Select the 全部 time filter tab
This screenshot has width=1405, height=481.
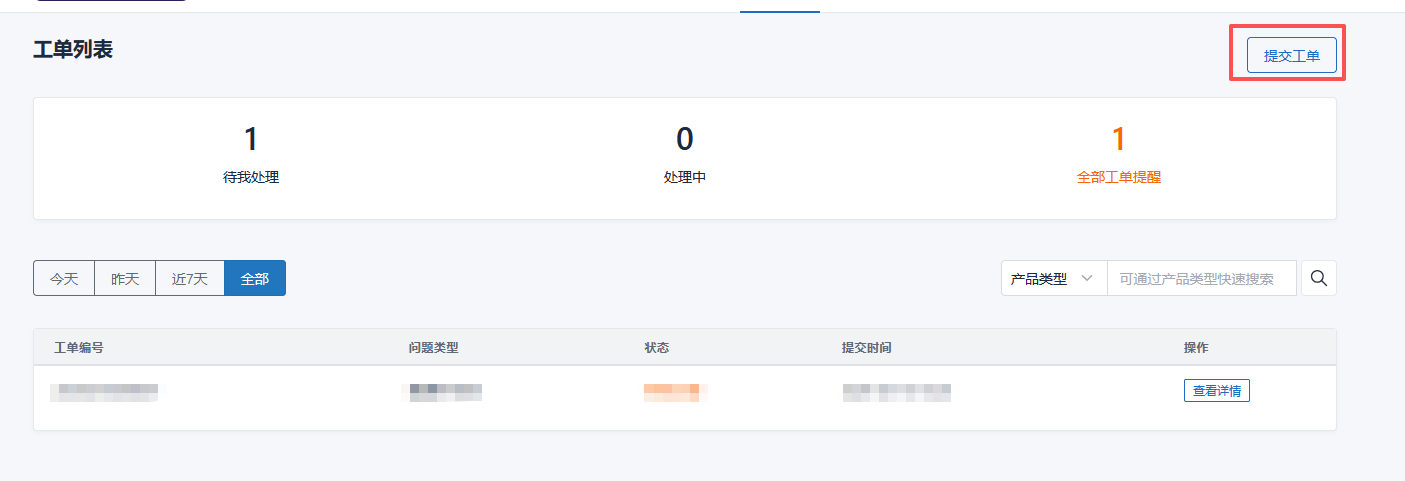coord(255,279)
